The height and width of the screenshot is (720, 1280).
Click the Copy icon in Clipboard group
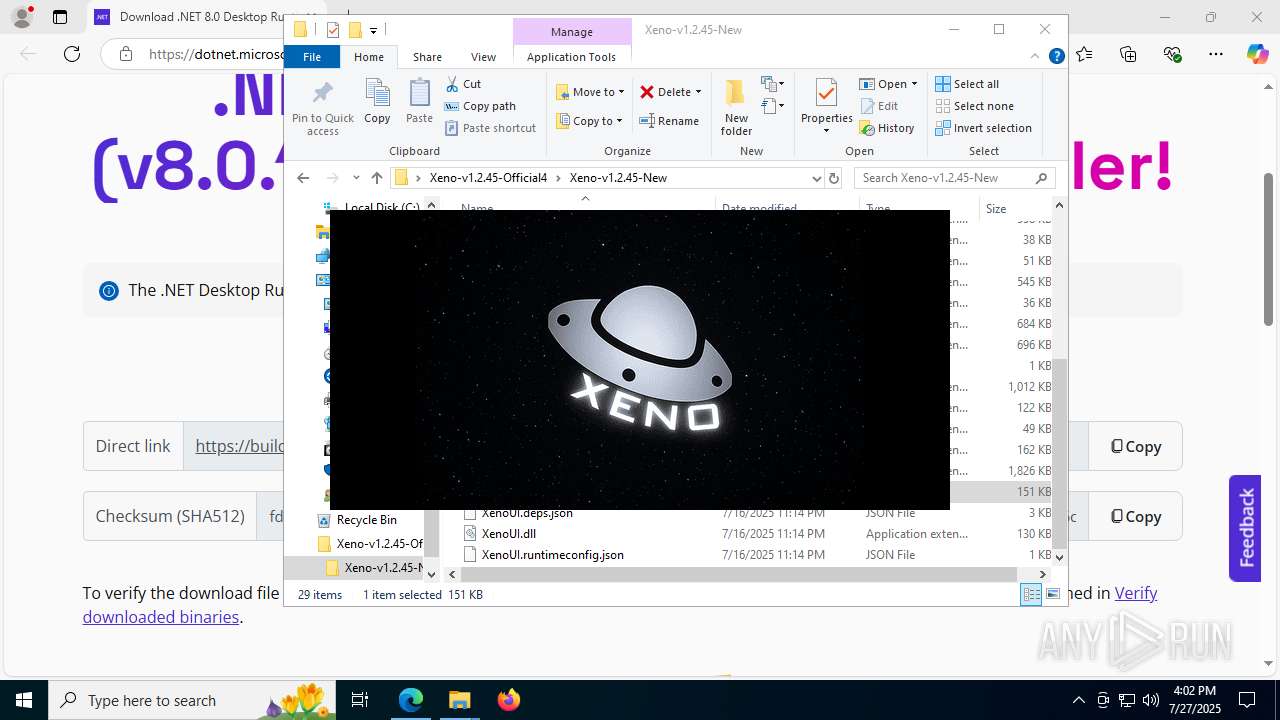coord(377,94)
